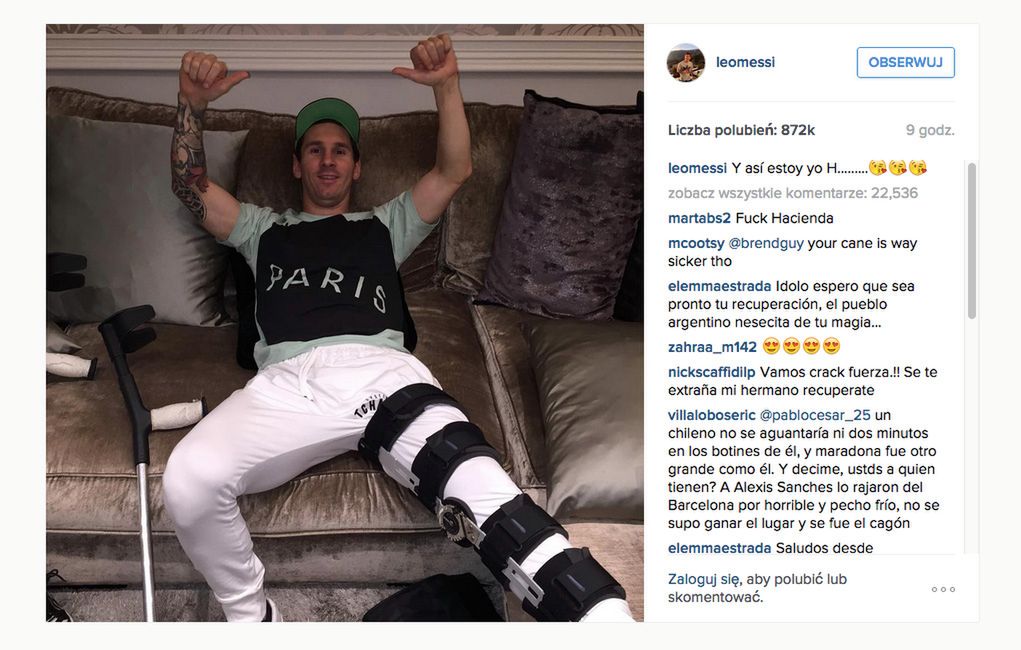Screen dimensions: 1021x650
Task: Open first elemmaestrada commenter profile
Action: (x=720, y=286)
